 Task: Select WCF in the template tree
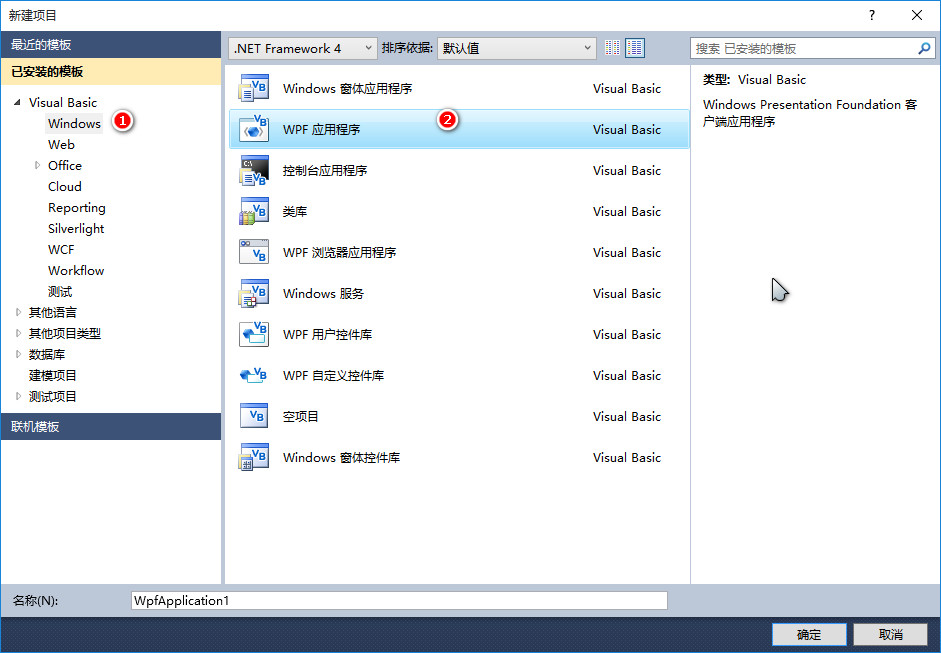click(x=61, y=250)
